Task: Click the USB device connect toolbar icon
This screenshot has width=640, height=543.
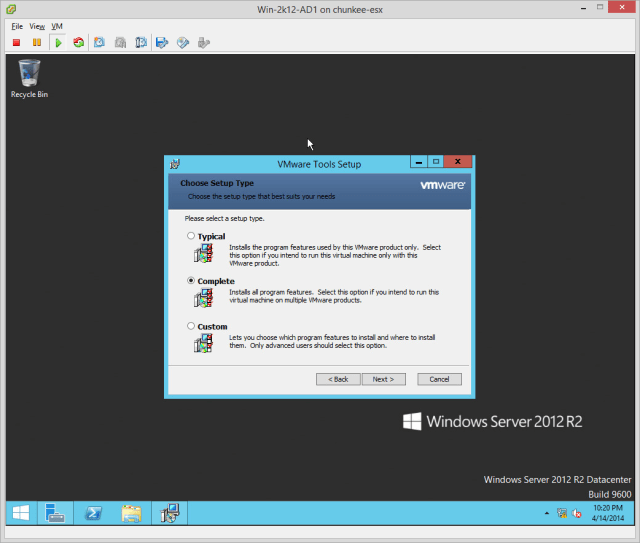Action: tap(204, 42)
